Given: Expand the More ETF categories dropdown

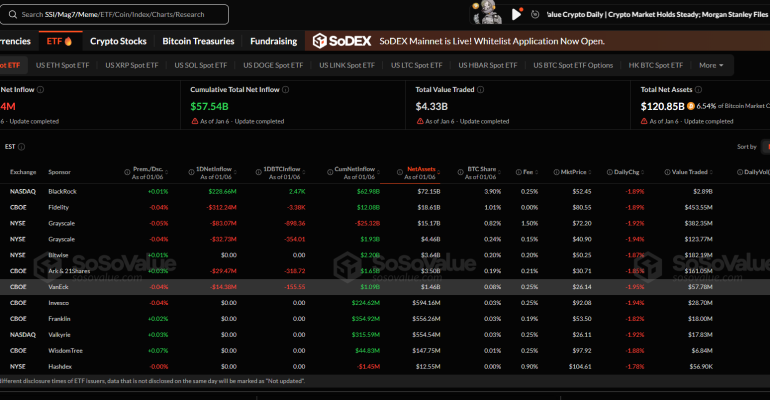Looking at the screenshot, I should 711,65.
